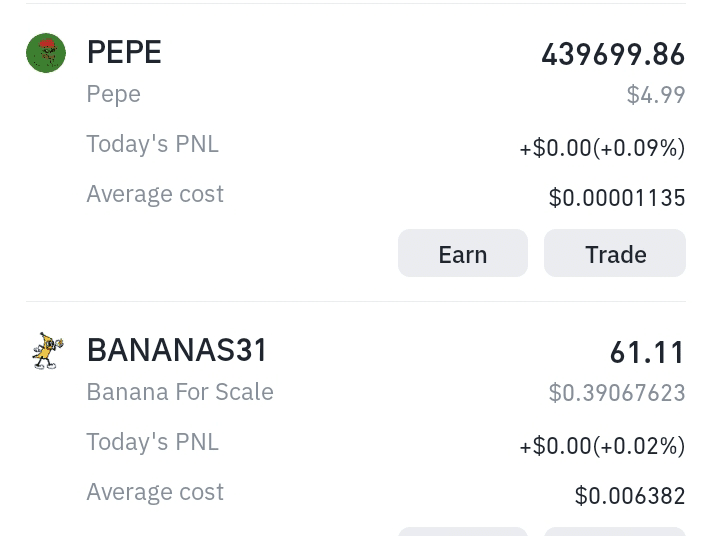This screenshot has width=716, height=536.
Task: Tap the BANANAS31 banana mascot icon
Action: [47, 351]
